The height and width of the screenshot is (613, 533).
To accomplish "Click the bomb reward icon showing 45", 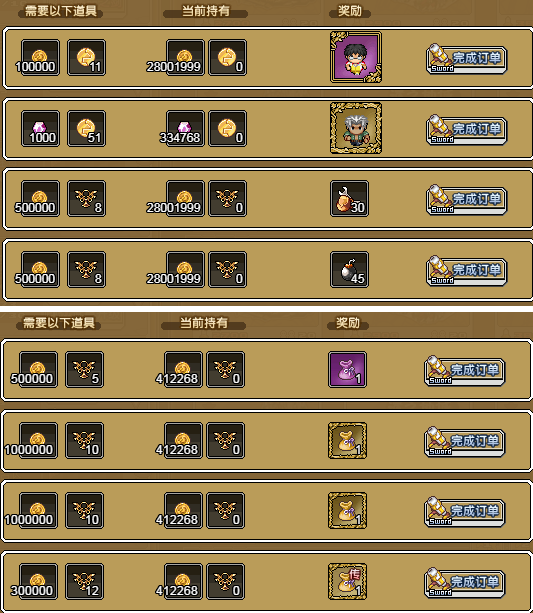I will pyautogui.click(x=349, y=270).
